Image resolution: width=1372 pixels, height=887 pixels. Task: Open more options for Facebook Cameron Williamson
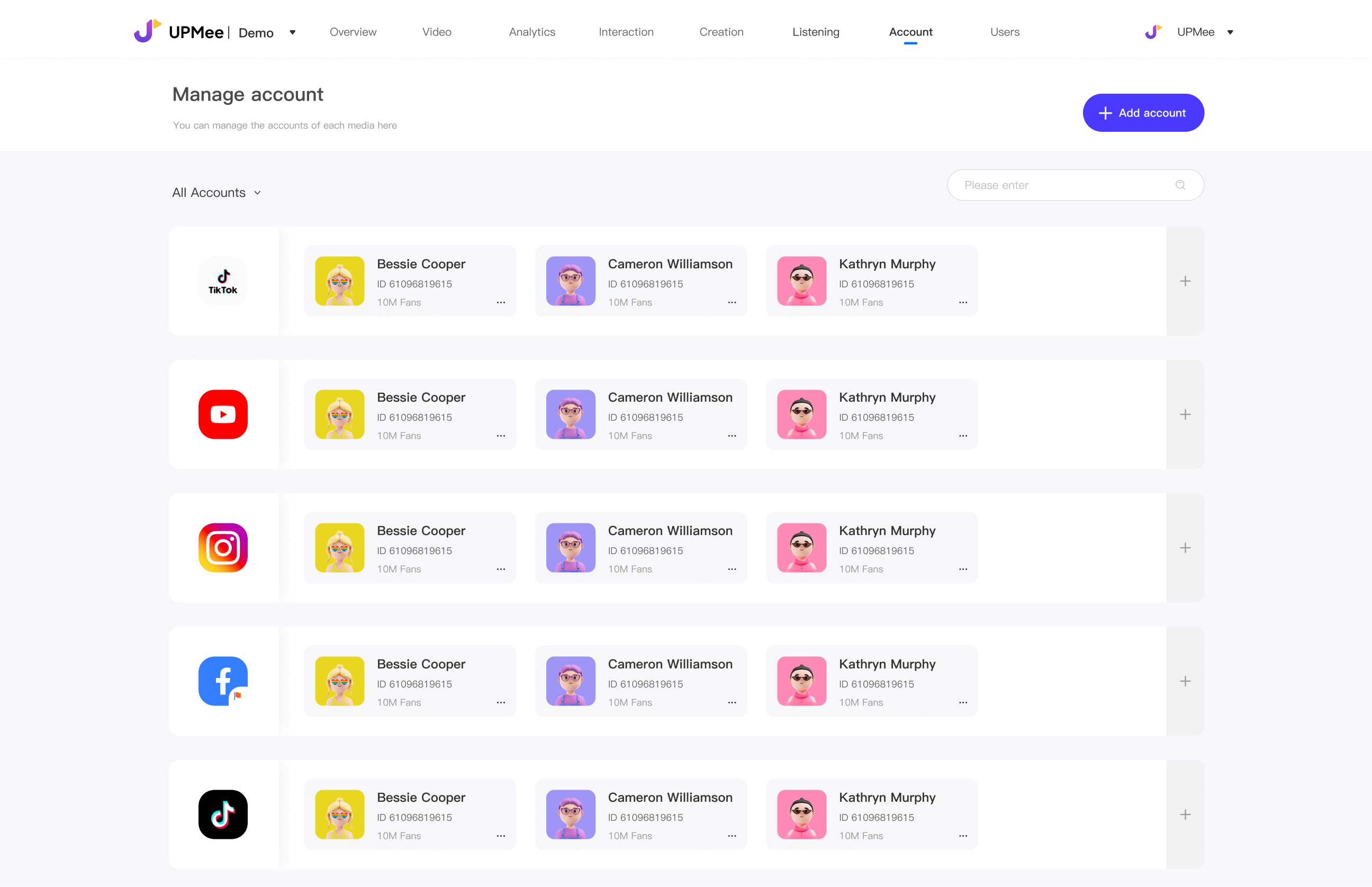[732, 703]
